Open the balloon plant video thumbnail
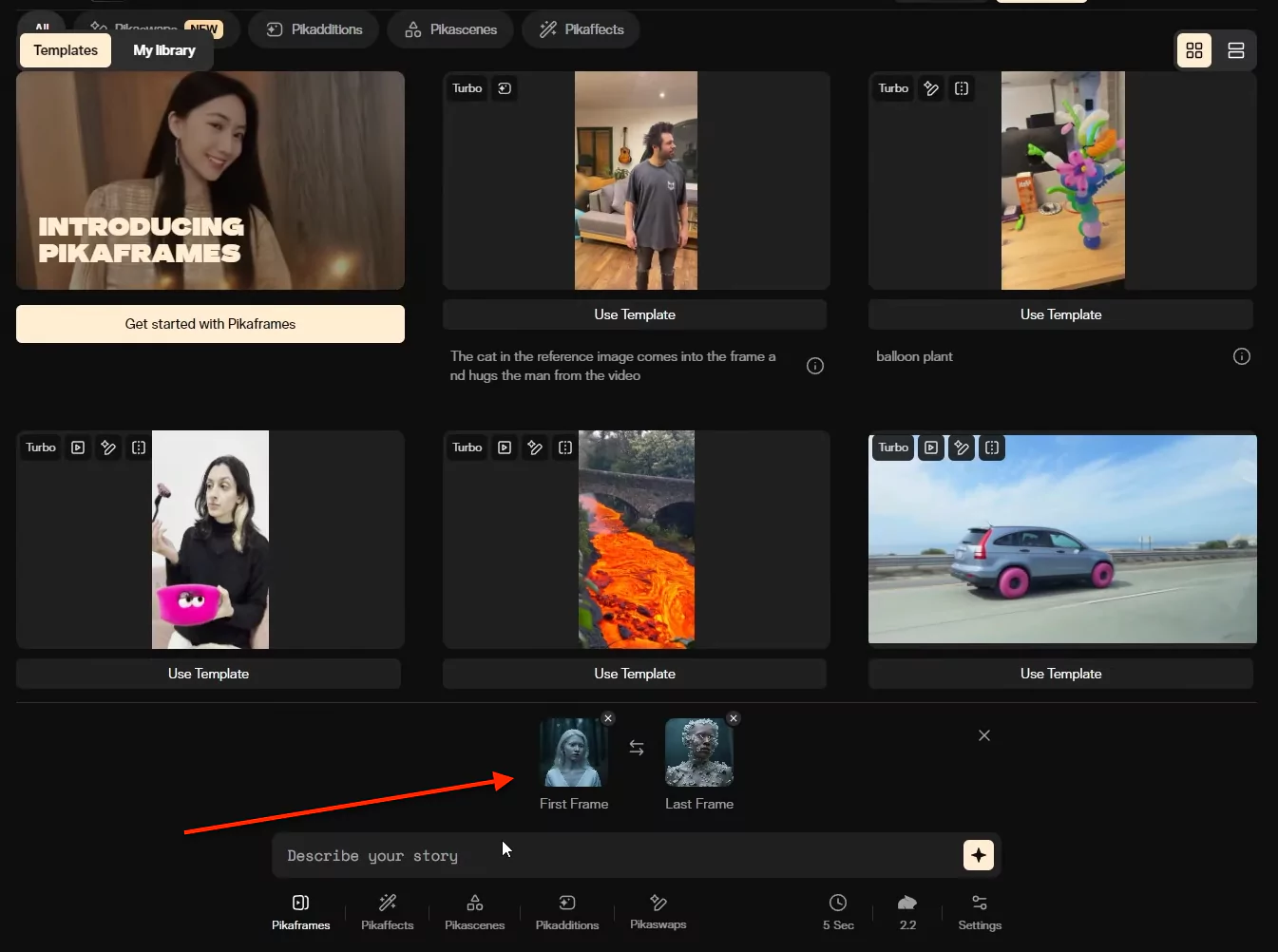 [1063, 181]
